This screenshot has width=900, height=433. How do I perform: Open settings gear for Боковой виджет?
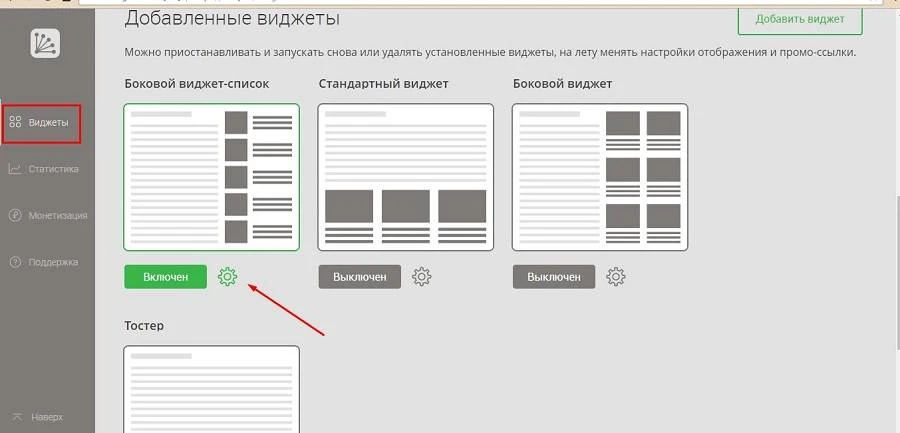pyautogui.click(x=616, y=277)
